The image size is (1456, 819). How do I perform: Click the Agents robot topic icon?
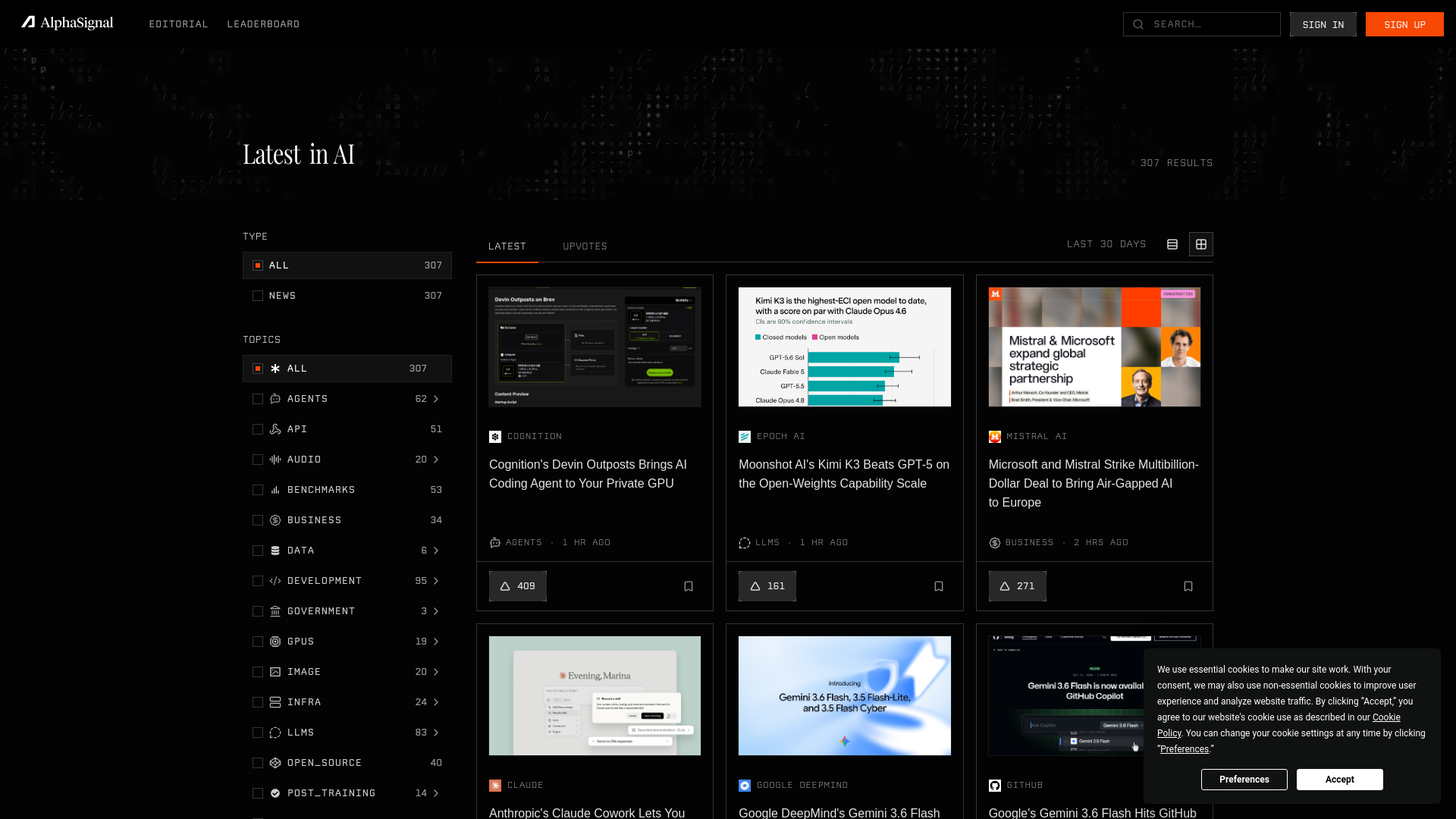click(275, 399)
